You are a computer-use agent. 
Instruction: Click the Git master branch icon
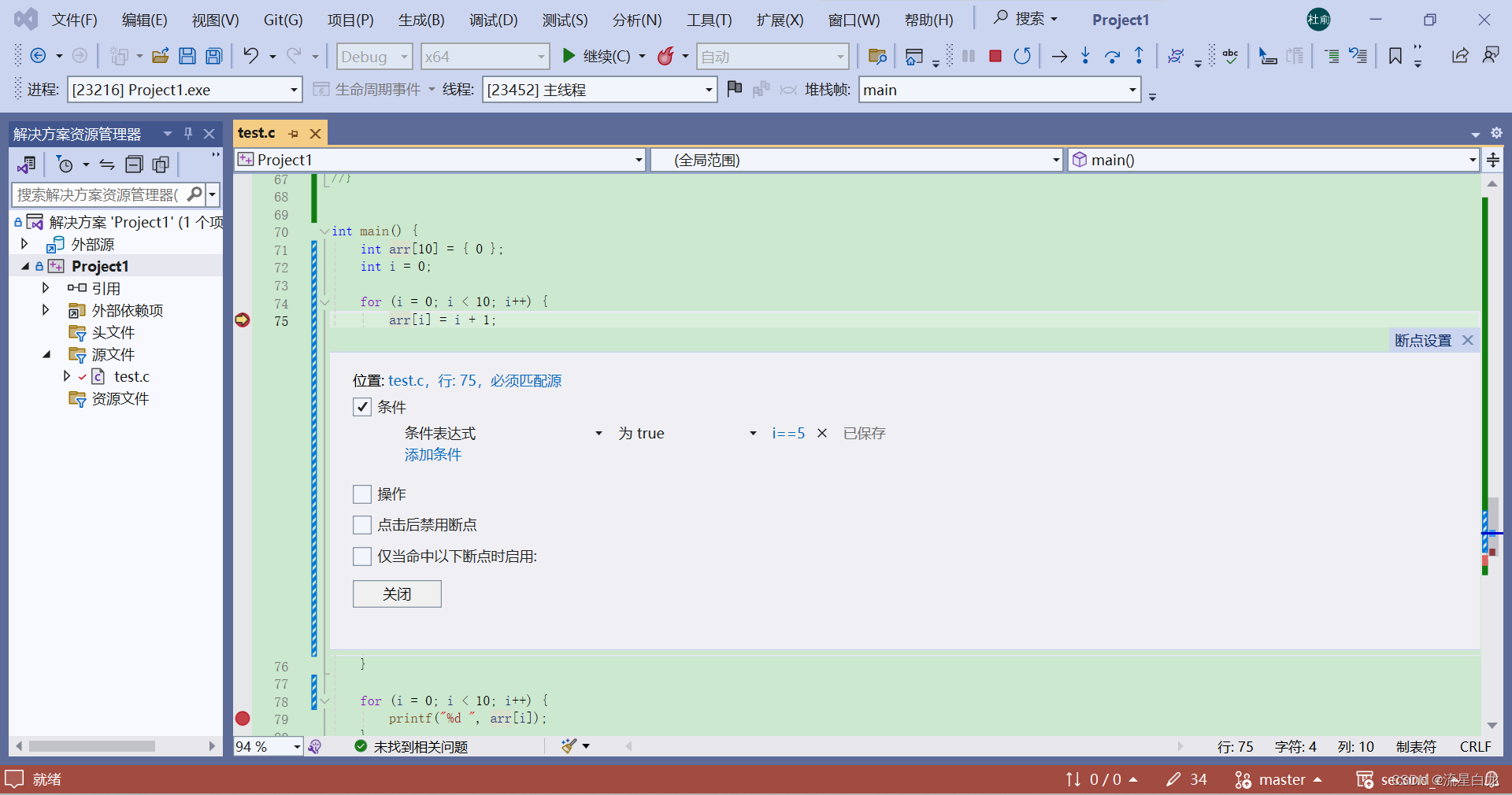click(1243, 779)
